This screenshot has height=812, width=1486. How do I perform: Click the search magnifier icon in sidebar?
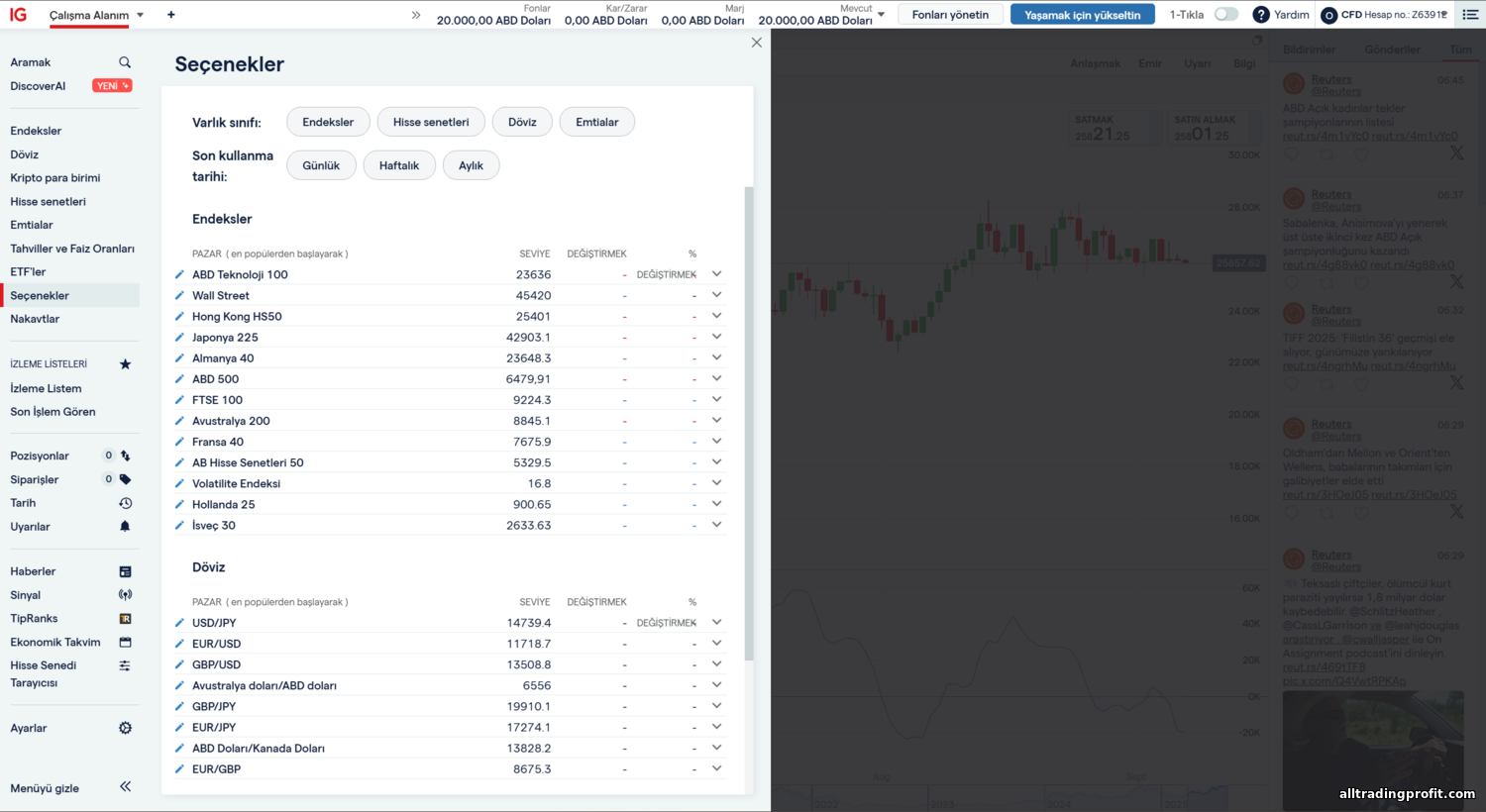pyautogui.click(x=125, y=62)
